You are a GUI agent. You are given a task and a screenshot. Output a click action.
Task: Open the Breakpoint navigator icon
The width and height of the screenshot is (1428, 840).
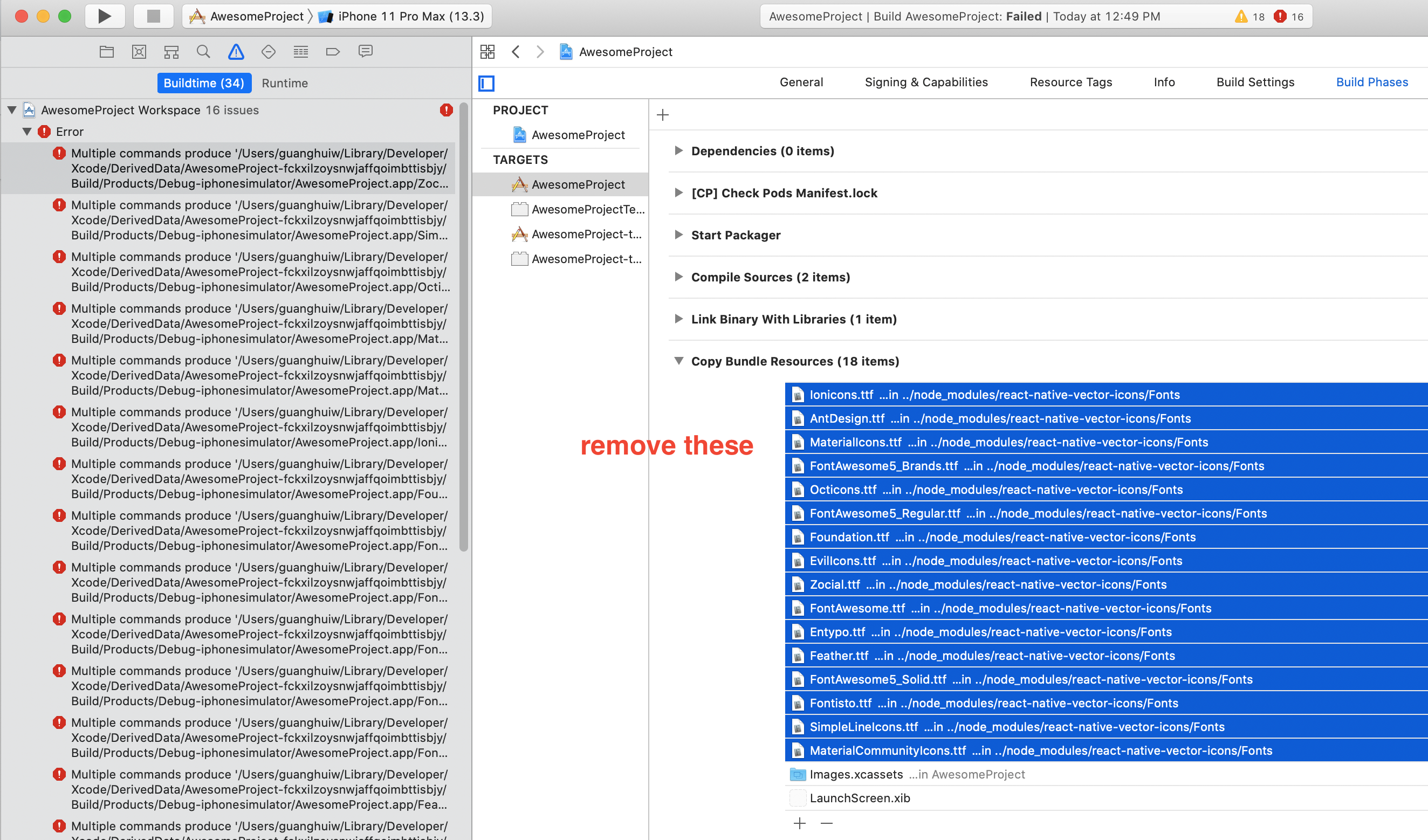pos(333,52)
